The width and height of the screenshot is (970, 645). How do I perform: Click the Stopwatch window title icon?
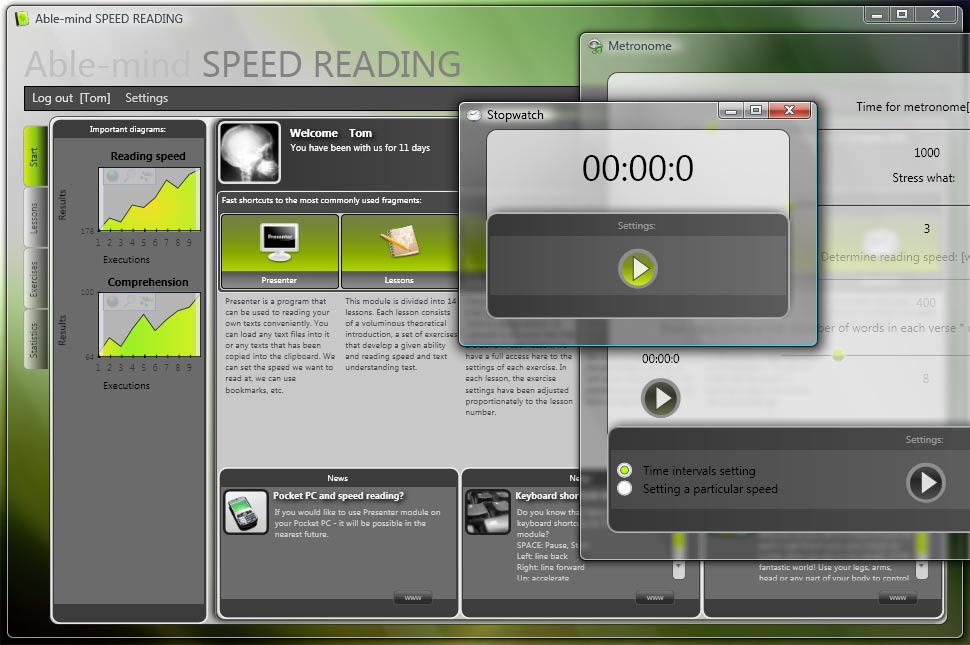click(474, 115)
